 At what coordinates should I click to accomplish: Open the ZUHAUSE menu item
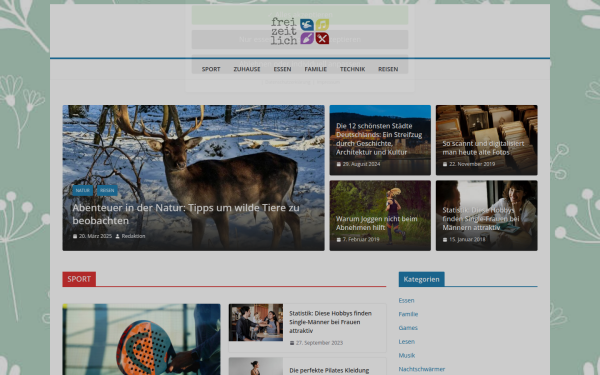(x=247, y=69)
